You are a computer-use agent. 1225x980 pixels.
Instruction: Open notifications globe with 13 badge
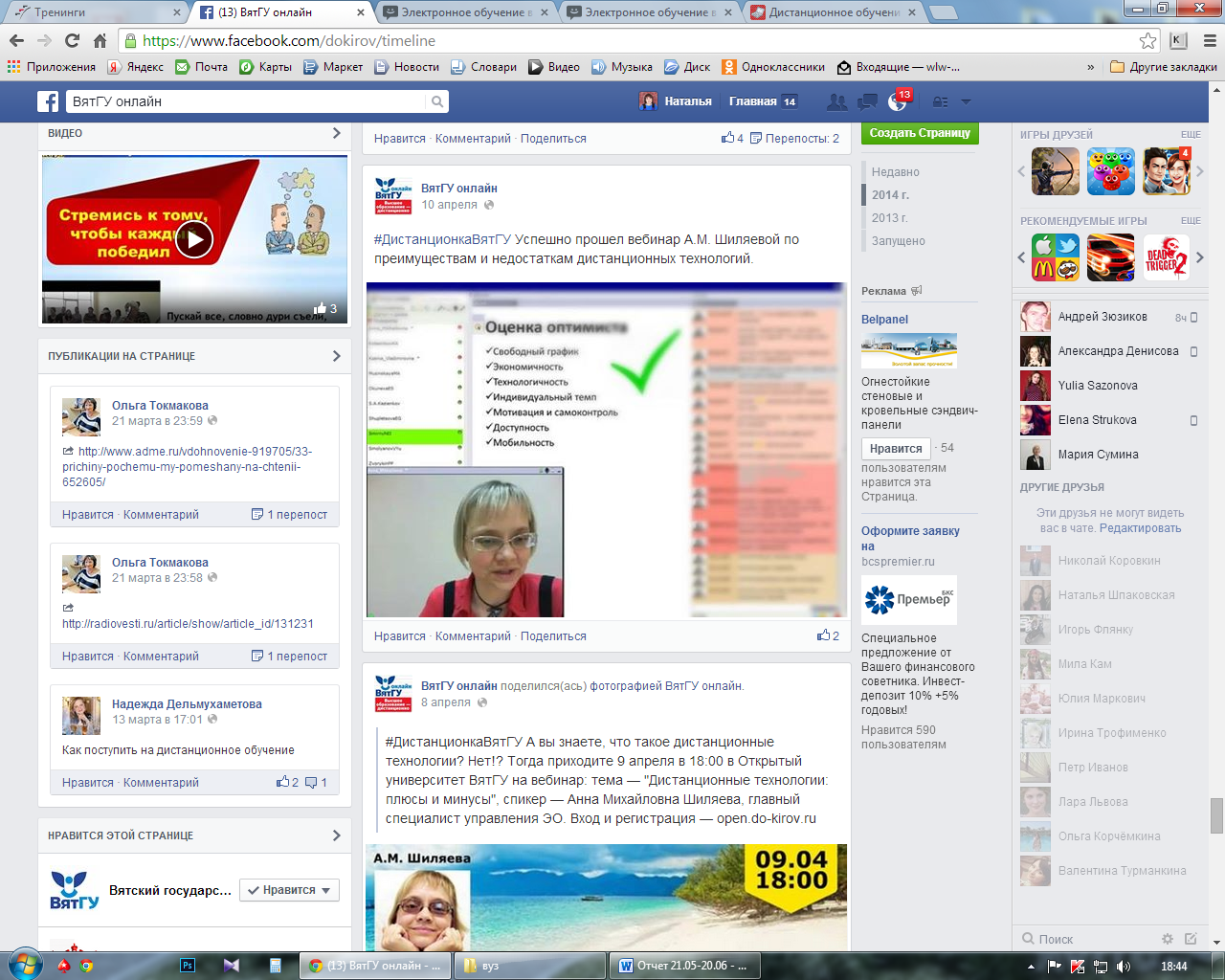click(x=899, y=100)
